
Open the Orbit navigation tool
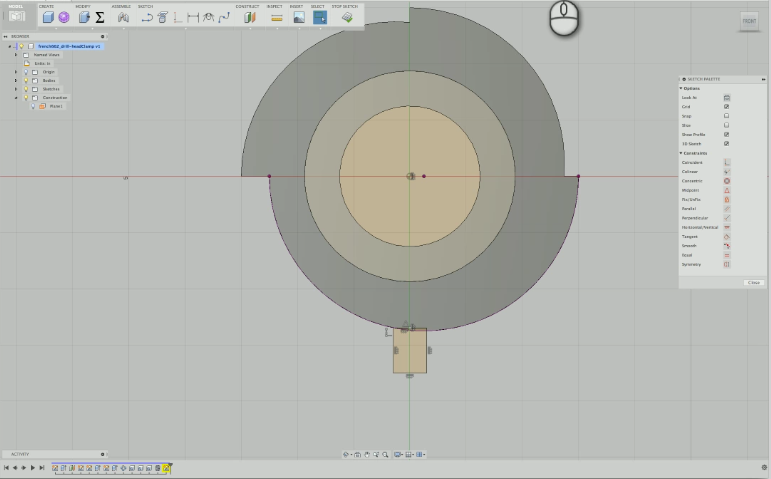pyautogui.click(x=346, y=455)
